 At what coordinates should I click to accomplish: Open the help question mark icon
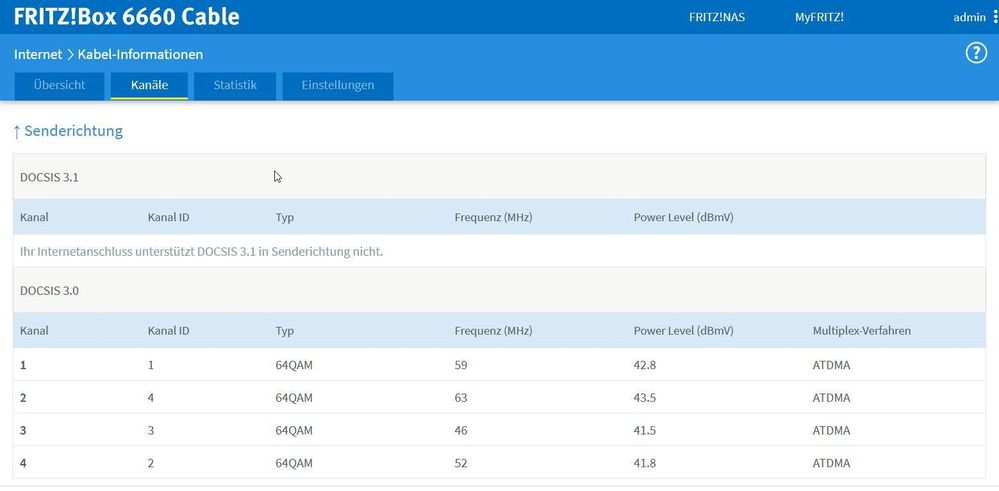tap(976, 54)
